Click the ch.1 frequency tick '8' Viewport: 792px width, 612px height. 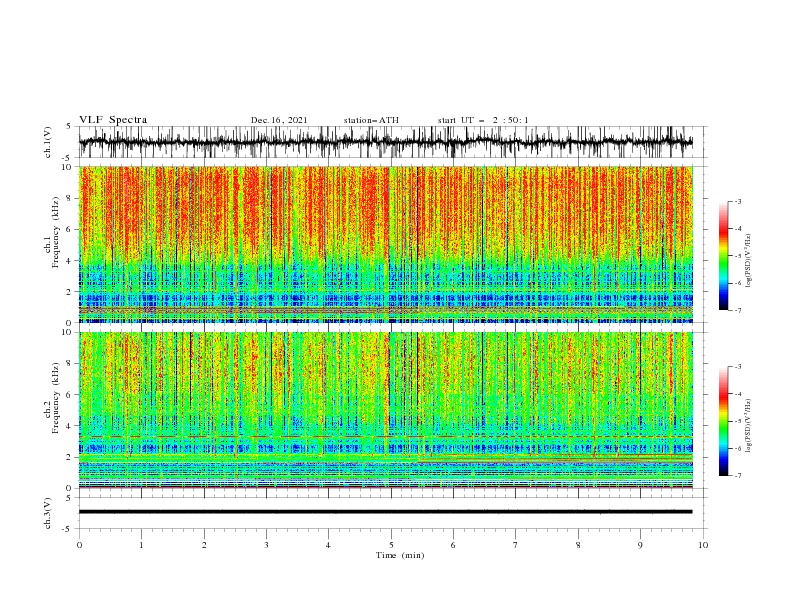[x=70, y=198]
